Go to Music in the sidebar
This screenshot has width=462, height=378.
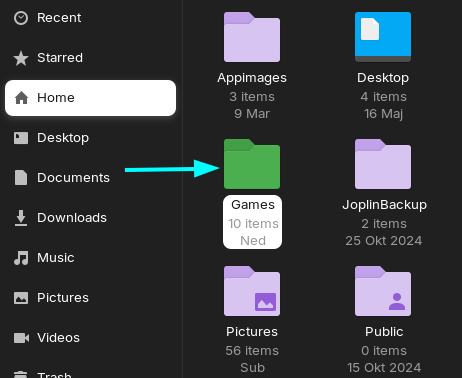tap(90, 258)
